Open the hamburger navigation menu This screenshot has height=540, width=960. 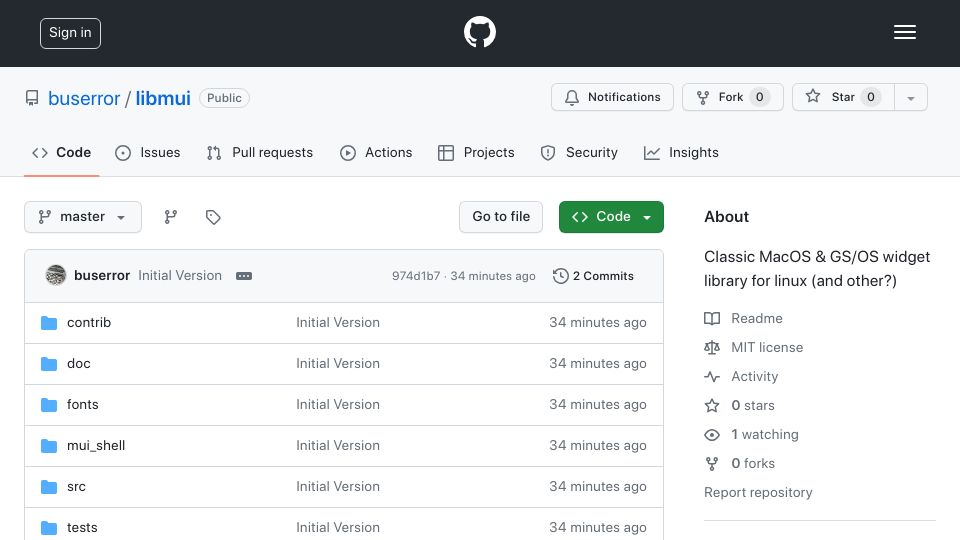[904, 32]
